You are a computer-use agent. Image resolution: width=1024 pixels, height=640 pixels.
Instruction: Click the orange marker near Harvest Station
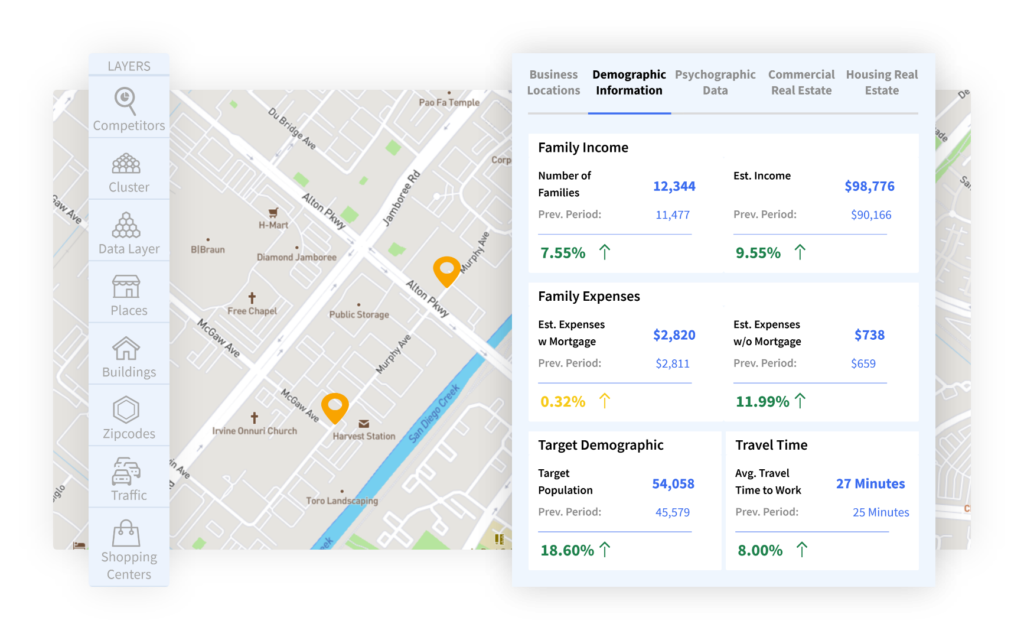(x=335, y=405)
